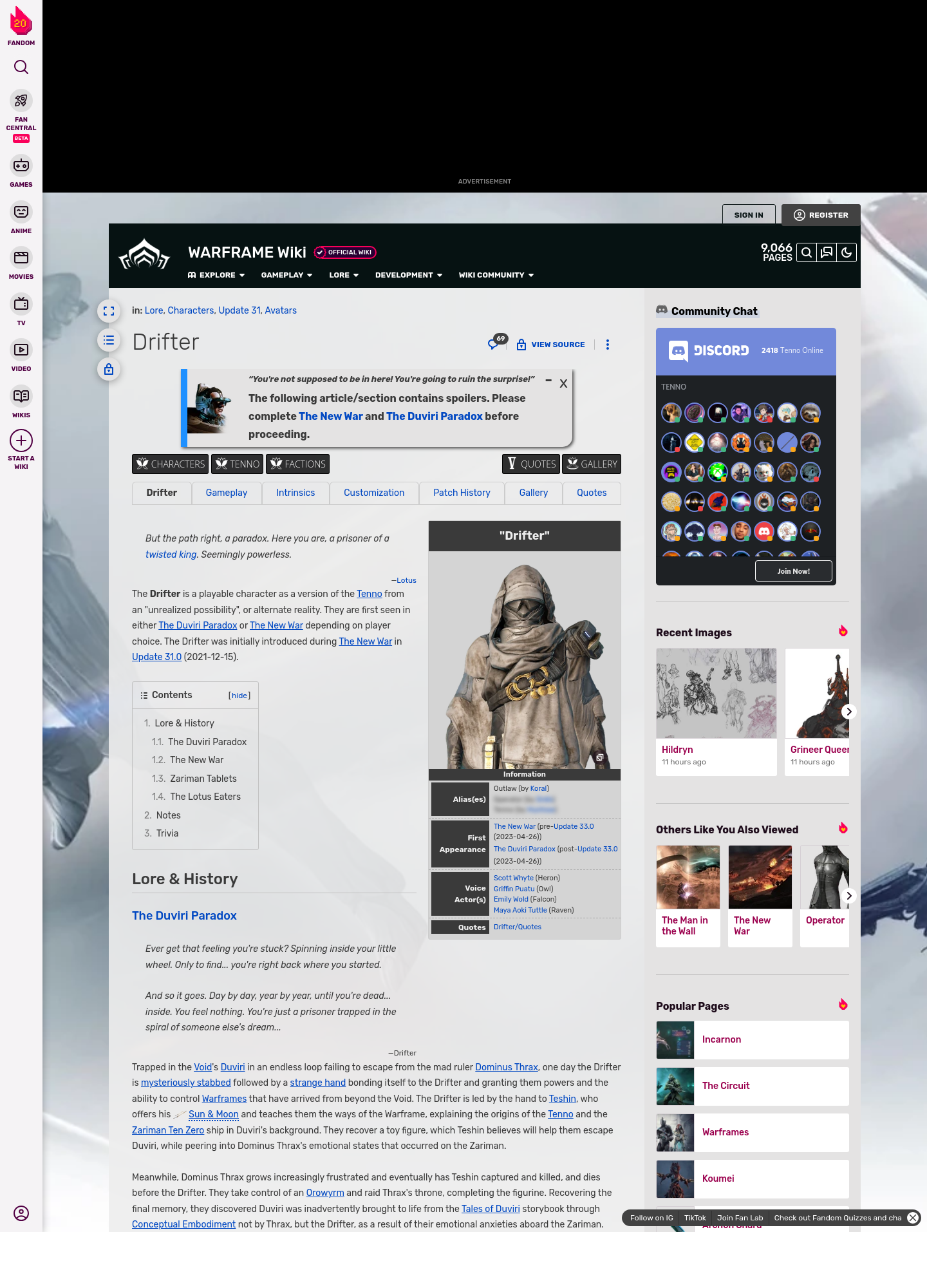The height and width of the screenshot is (1288, 927).
Task: Click The Duviri Paradox section heading link
Action: 184,916
